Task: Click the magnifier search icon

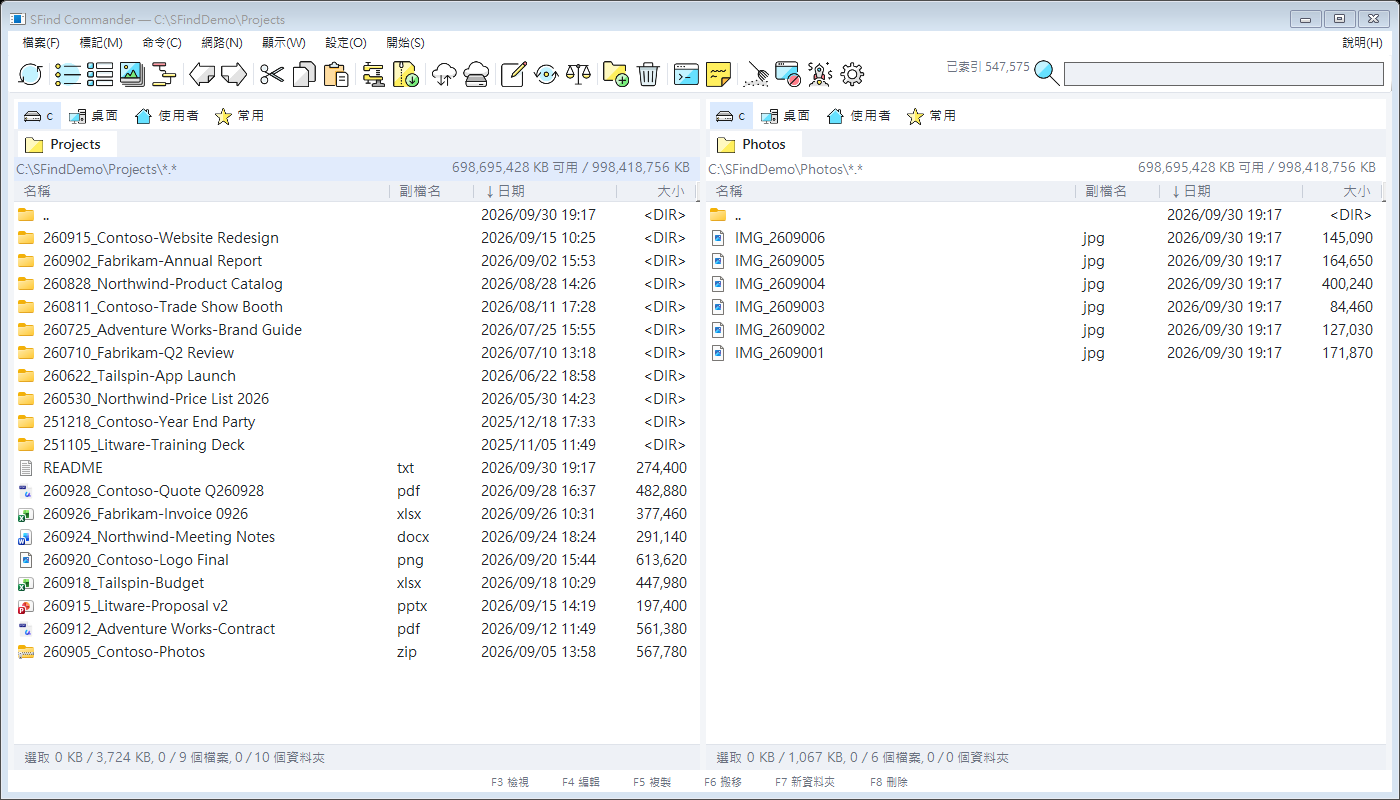Action: 1047,73
